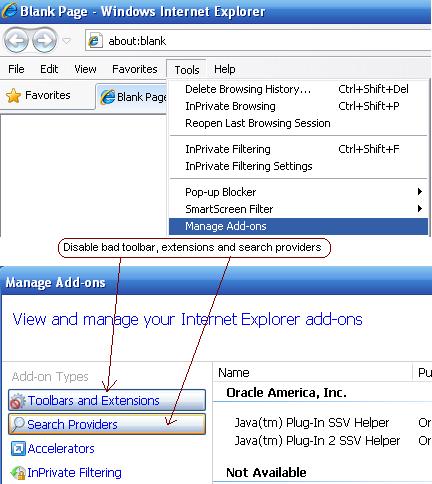Click the InPrivate Filtering lock icon
432x484 pixels.
coord(18,473)
